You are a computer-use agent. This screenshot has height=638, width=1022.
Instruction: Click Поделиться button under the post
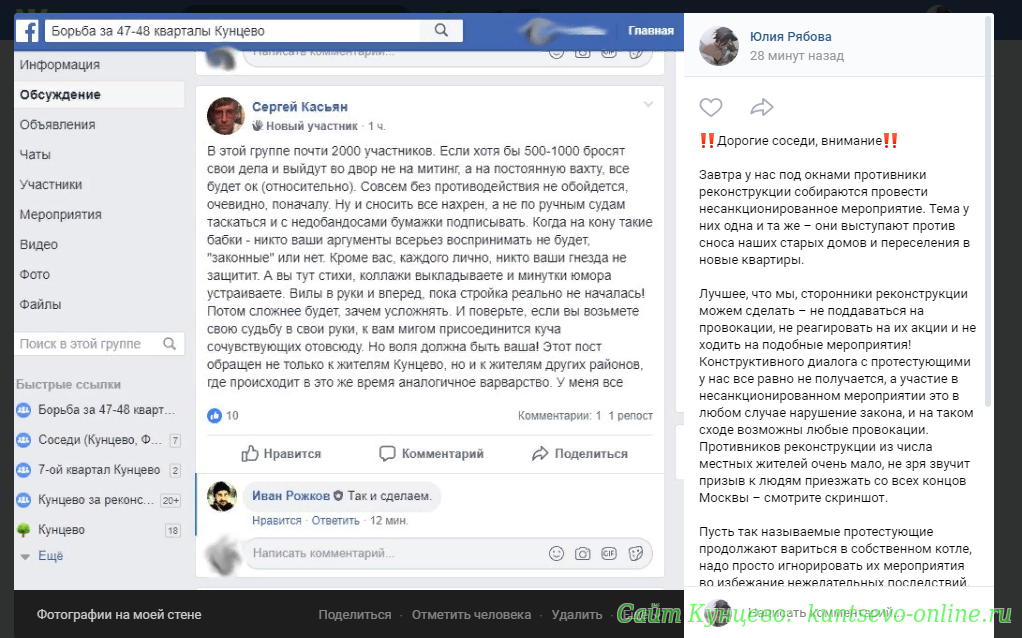[x=579, y=454]
